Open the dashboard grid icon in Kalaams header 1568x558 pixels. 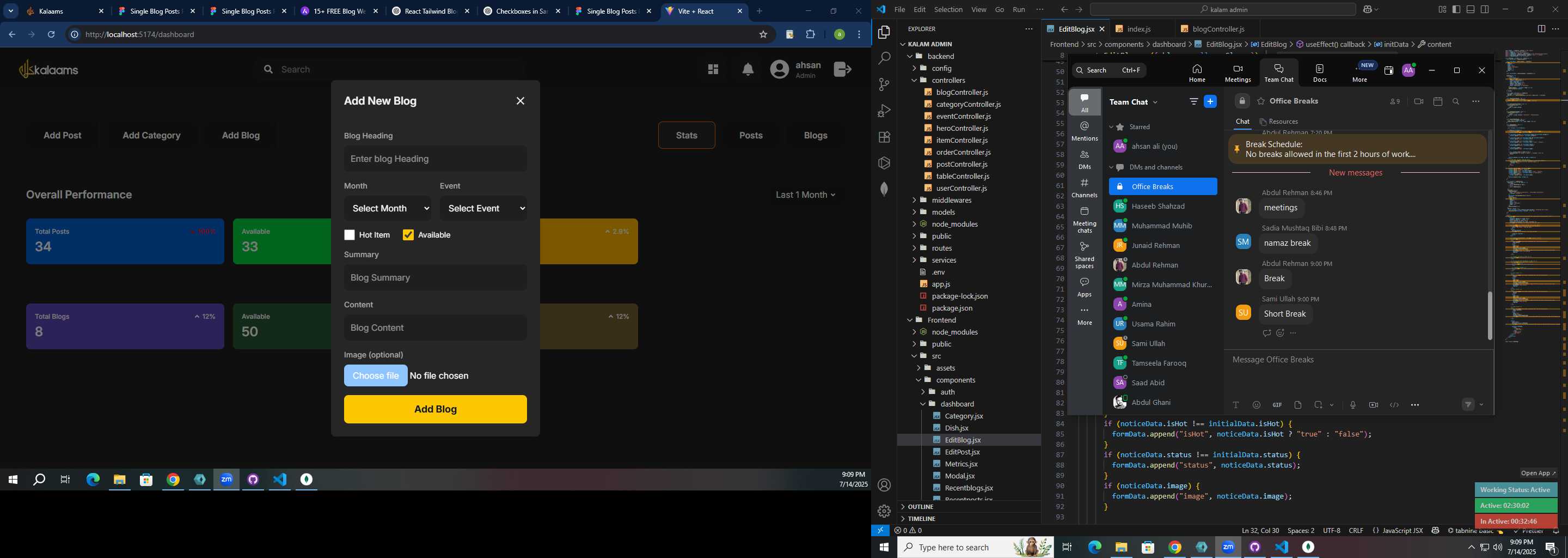713,69
